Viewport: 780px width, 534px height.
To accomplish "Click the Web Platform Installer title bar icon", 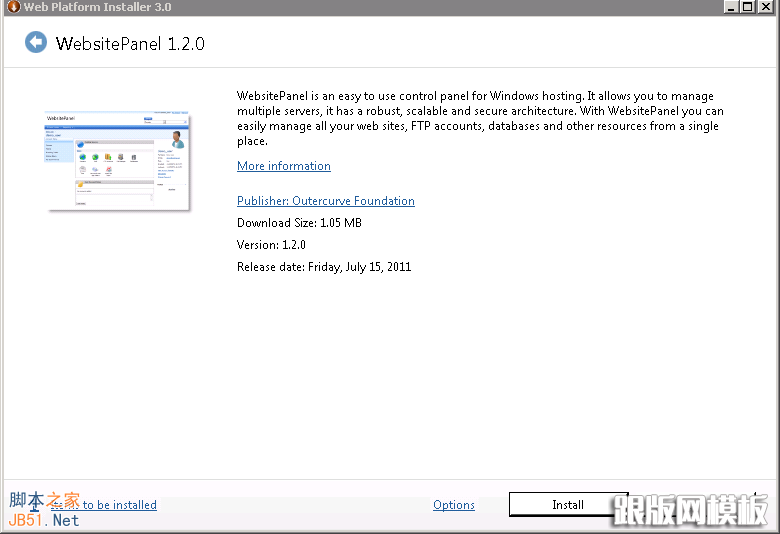I will point(13,7).
